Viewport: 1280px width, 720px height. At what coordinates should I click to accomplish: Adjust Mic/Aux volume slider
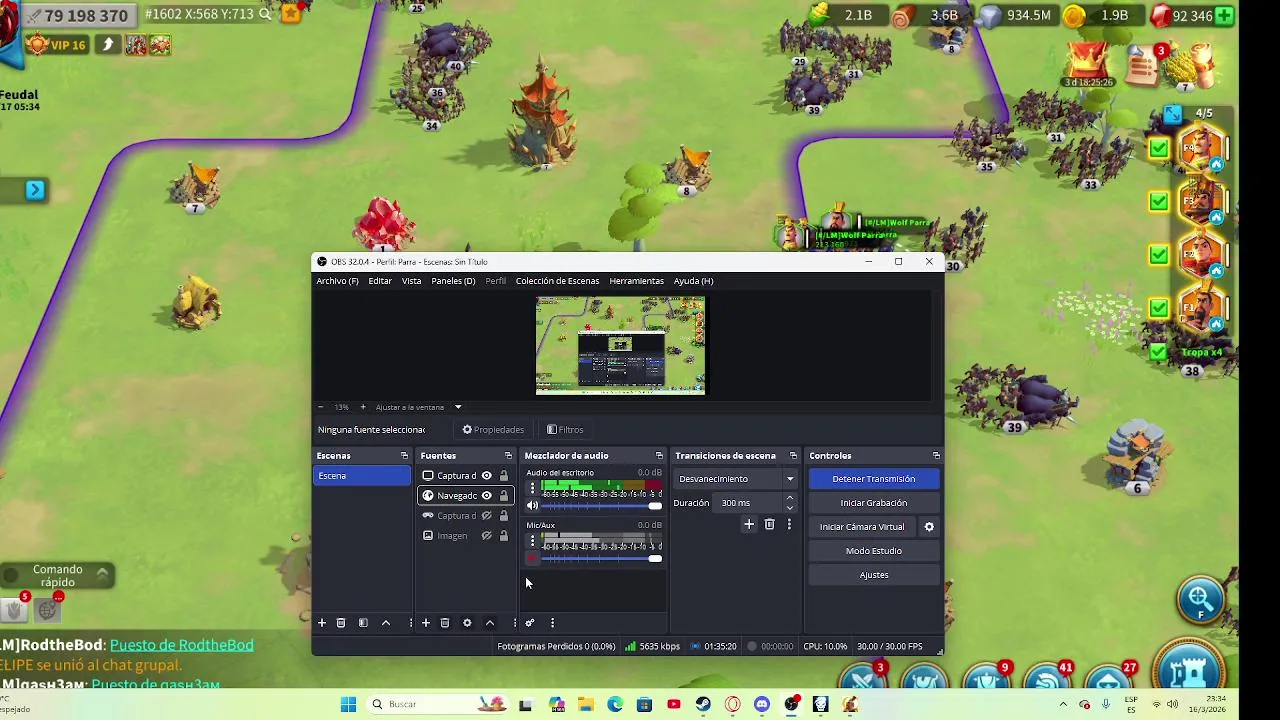[601, 559]
